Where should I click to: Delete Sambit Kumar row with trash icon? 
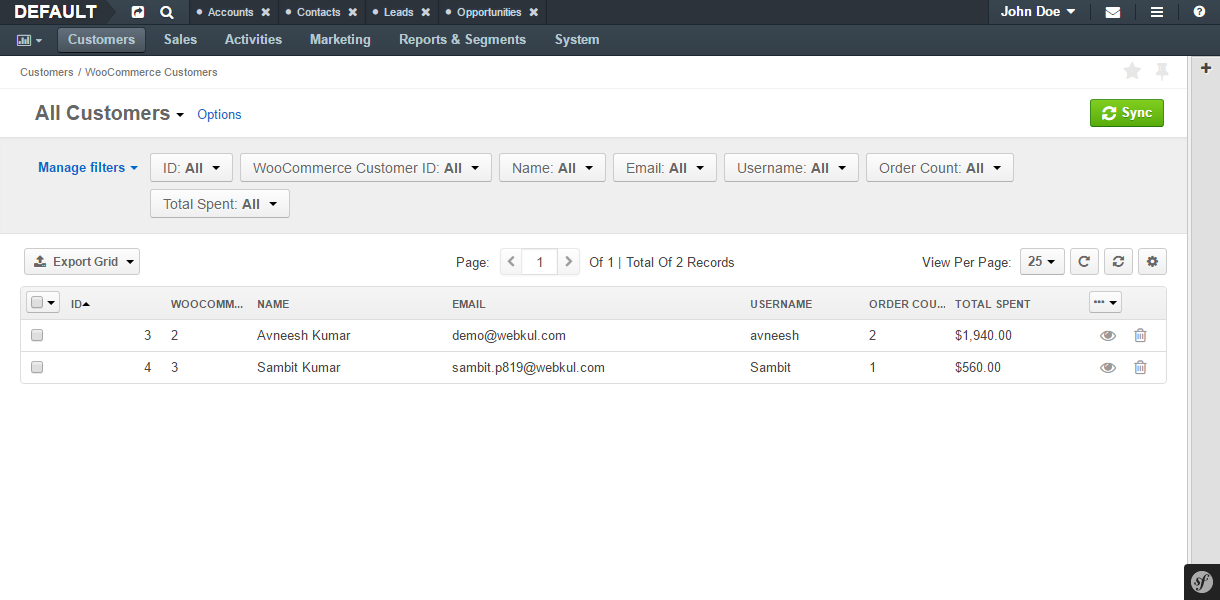(1140, 368)
